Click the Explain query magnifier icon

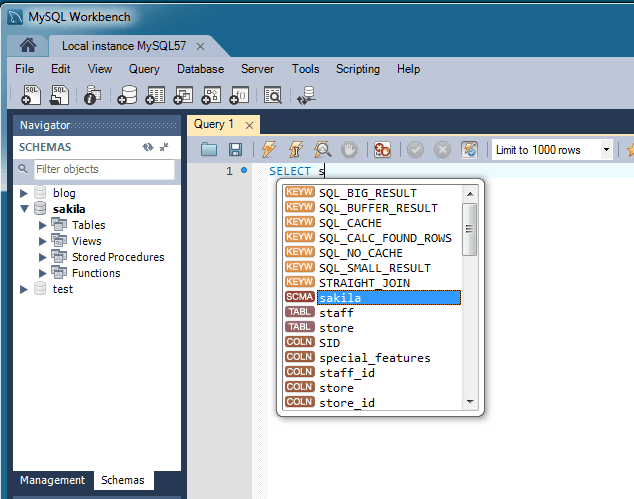coord(322,150)
